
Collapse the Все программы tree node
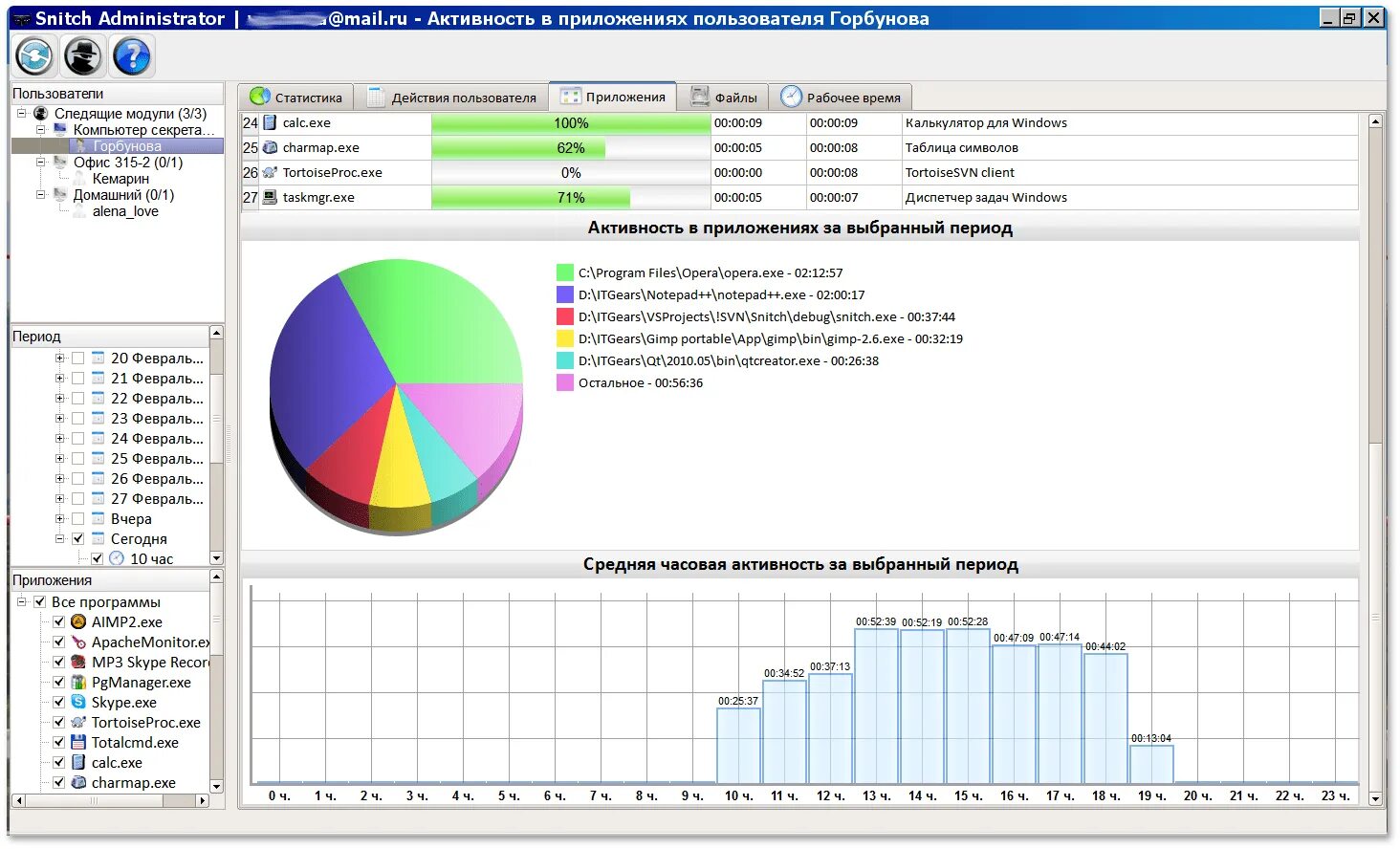pyautogui.click(x=21, y=601)
